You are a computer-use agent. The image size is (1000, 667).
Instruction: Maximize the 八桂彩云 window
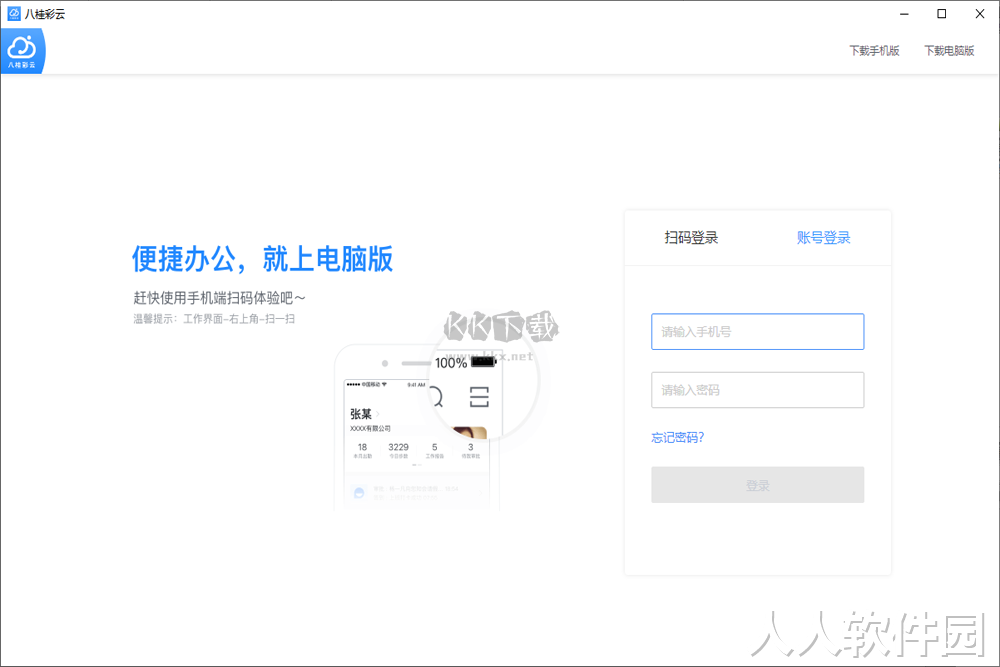[941, 13]
